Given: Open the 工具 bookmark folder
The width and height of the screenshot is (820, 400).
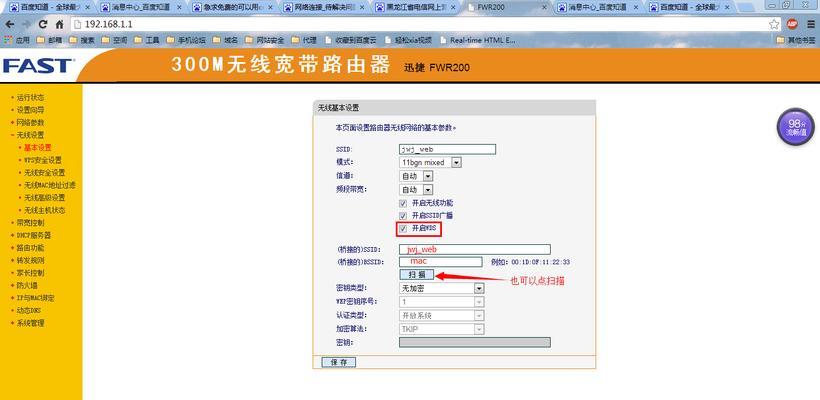Looking at the screenshot, I should click(147, 40).
